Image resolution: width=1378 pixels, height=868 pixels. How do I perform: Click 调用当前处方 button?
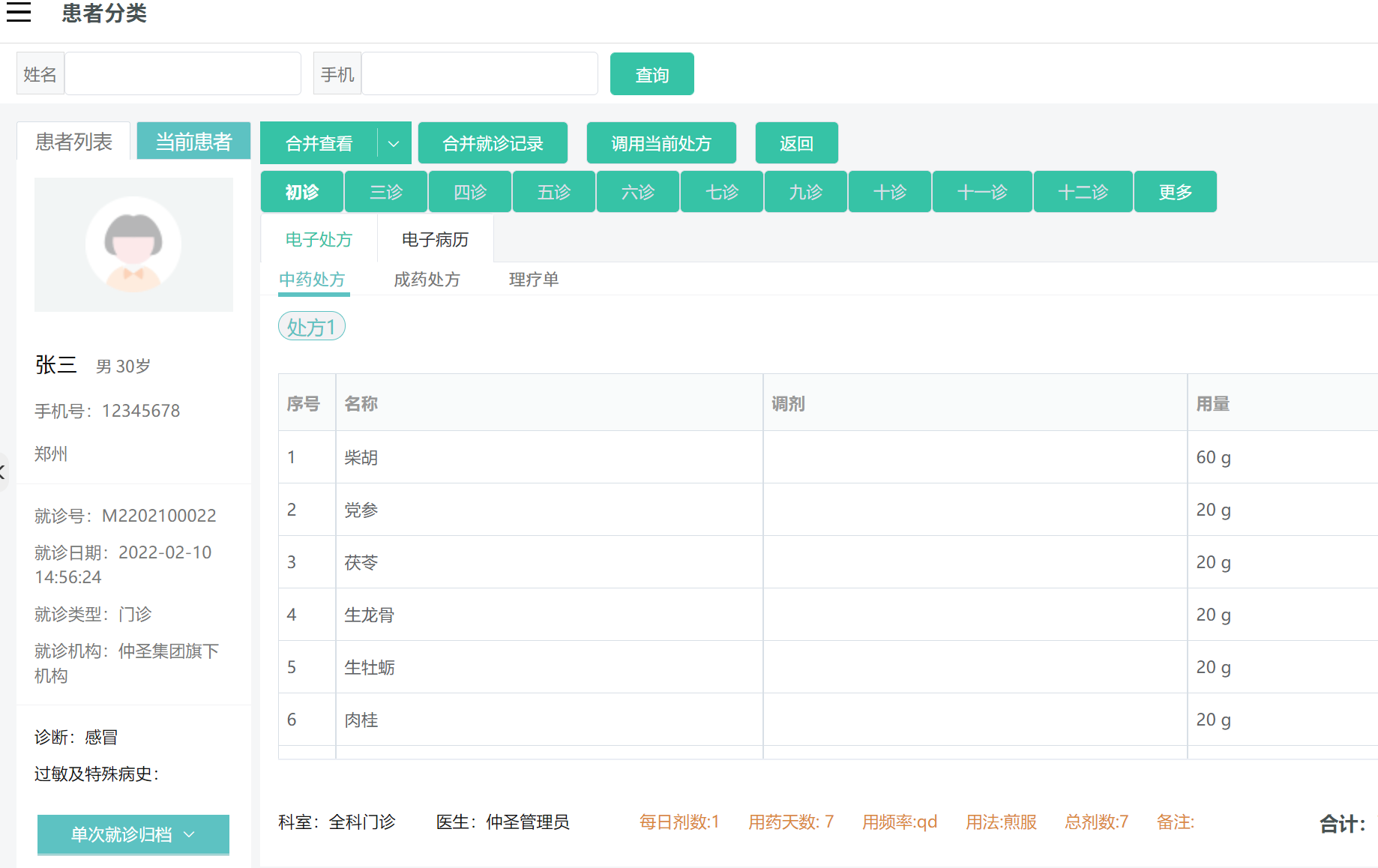point(661,143)
